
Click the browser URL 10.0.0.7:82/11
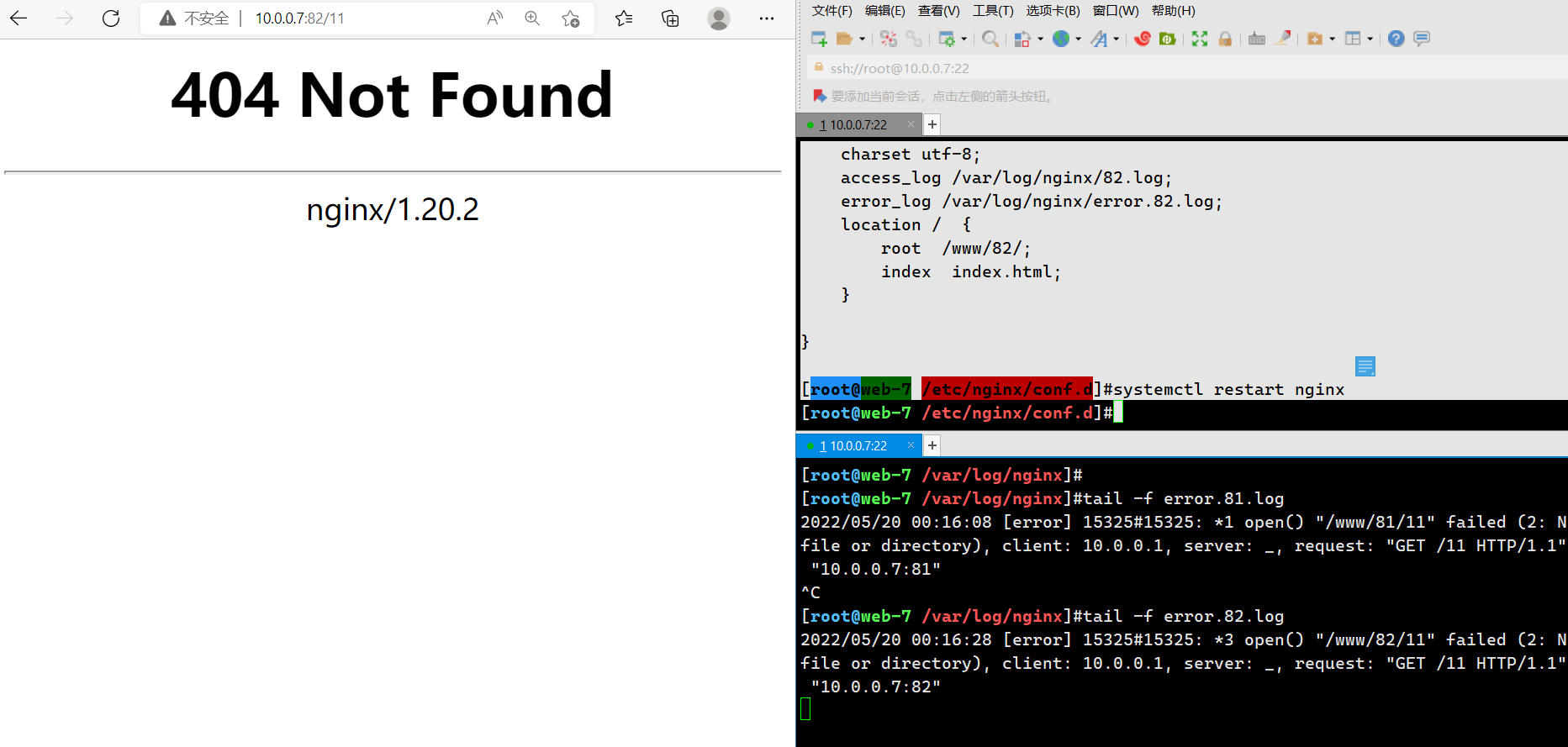pos(300,18)
